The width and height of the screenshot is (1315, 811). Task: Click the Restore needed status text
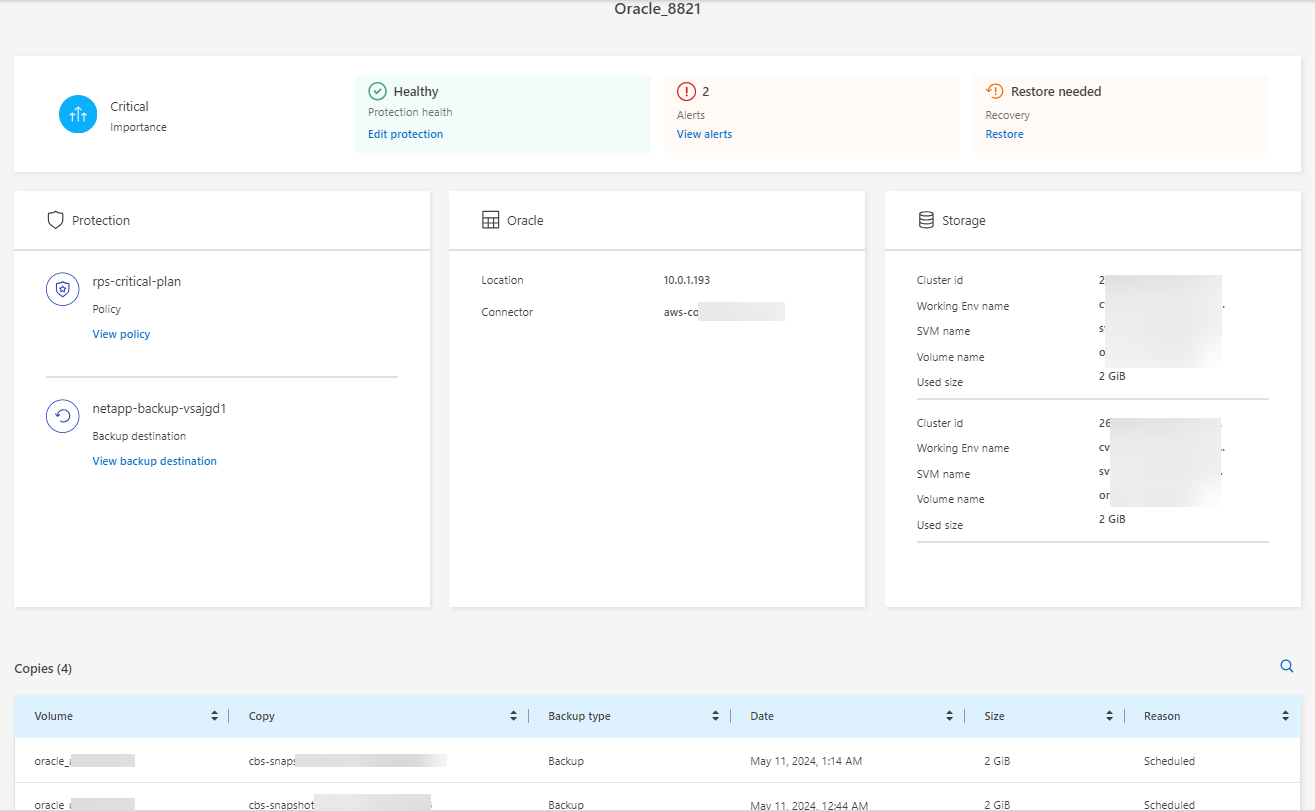pyautogui.click(x=1056, y=91)
